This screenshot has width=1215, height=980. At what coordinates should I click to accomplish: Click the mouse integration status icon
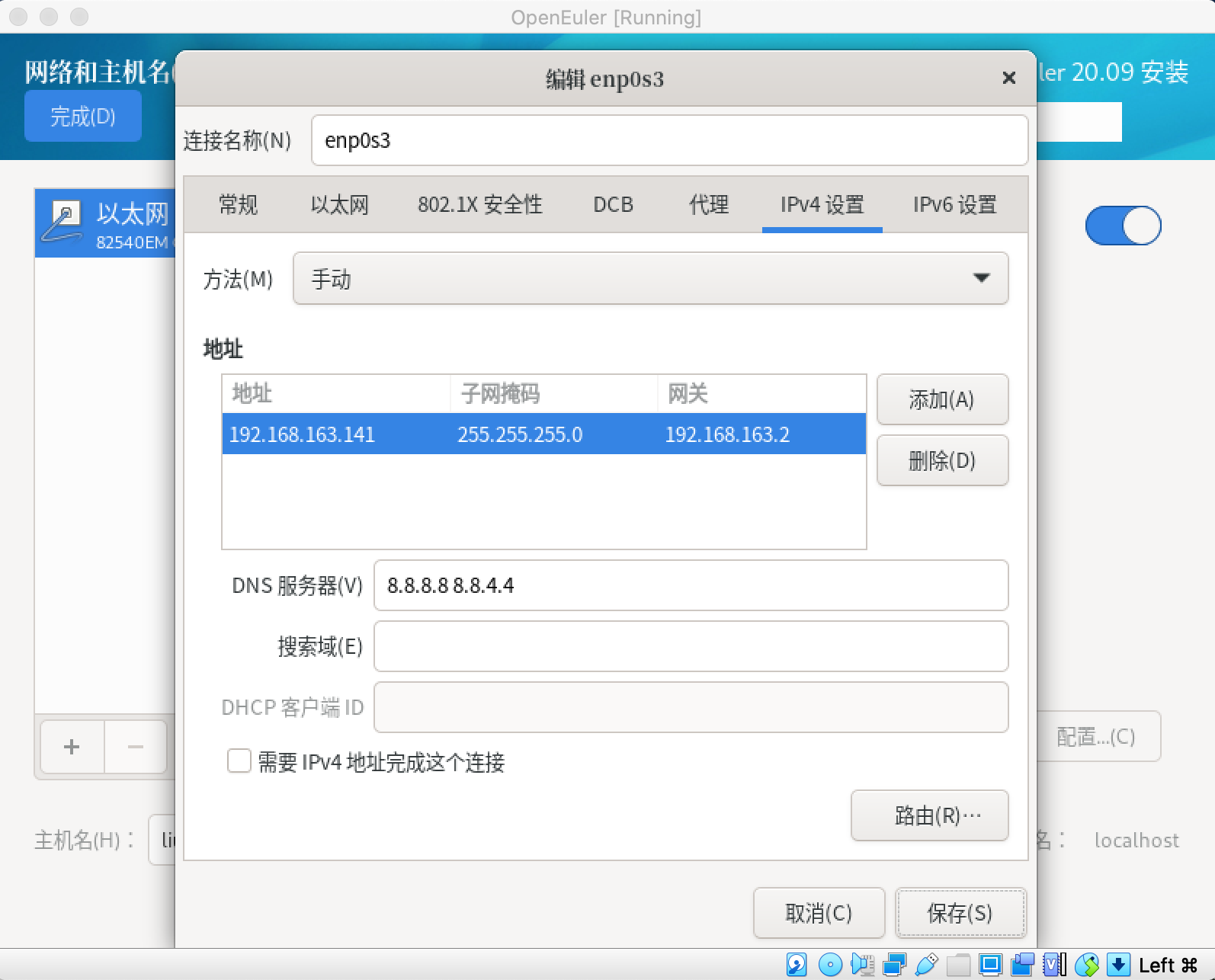1087,965
